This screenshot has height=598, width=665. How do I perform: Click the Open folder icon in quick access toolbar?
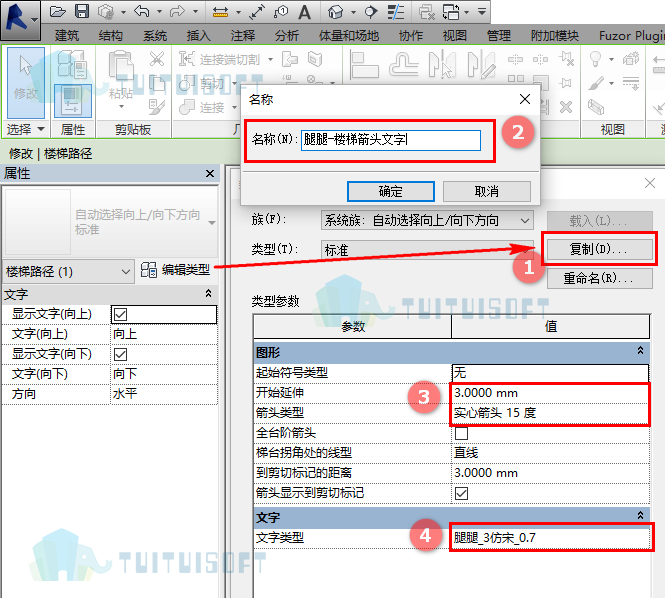(x=57, y=11)
